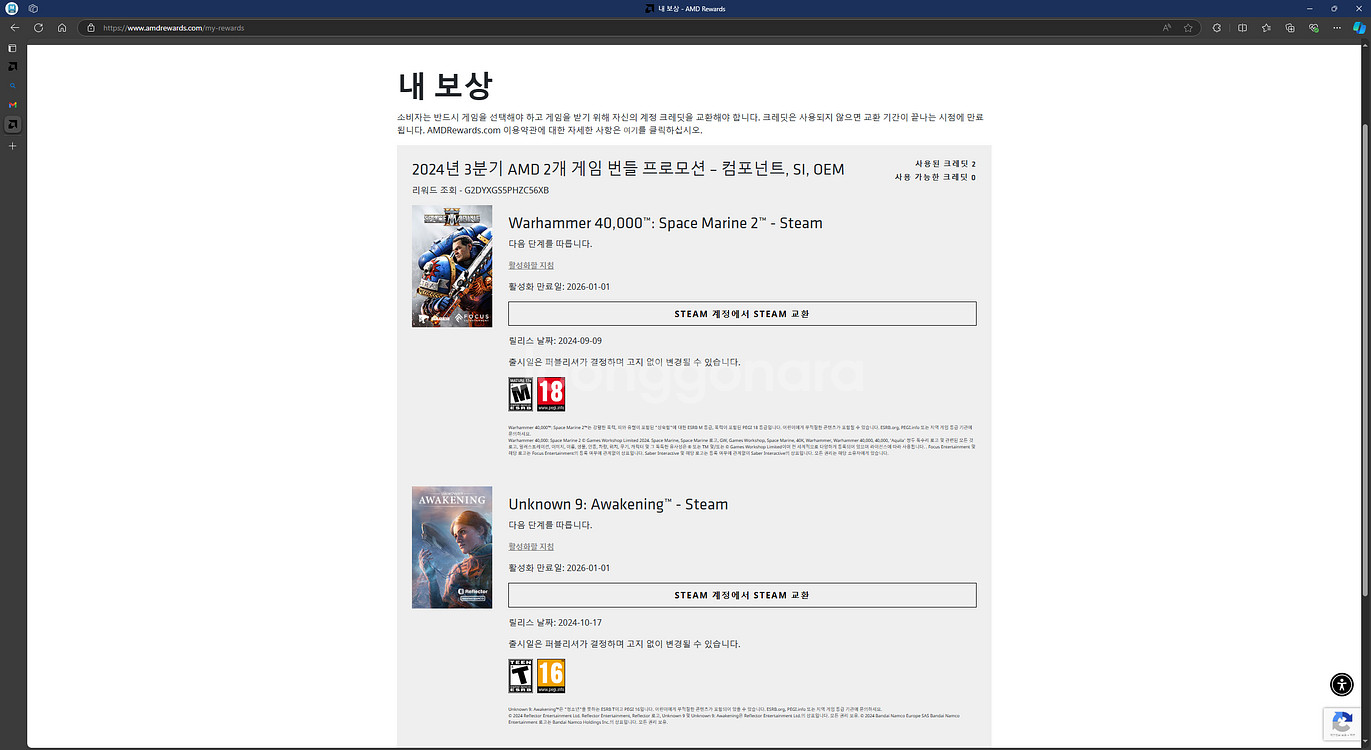This screenshot has height=750, width=1371.
Task: Click Unknown 9: Awakening - Steam title
Action: pos(618,504)
